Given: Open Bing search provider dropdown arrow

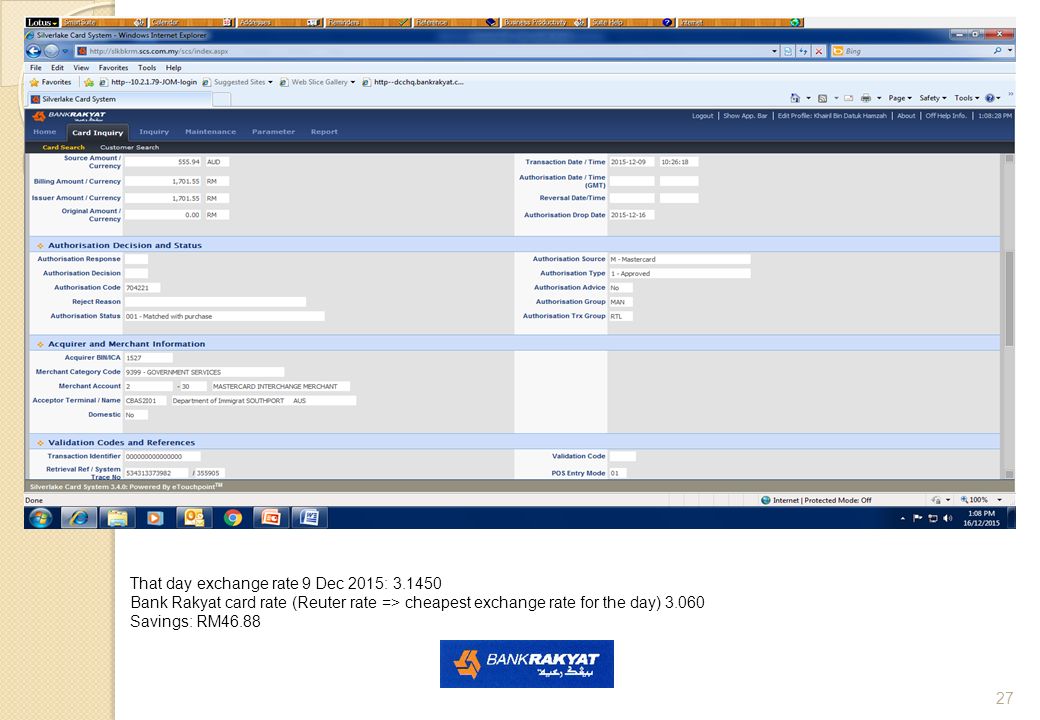Looking at the screenshot, I should (1010, 50).
